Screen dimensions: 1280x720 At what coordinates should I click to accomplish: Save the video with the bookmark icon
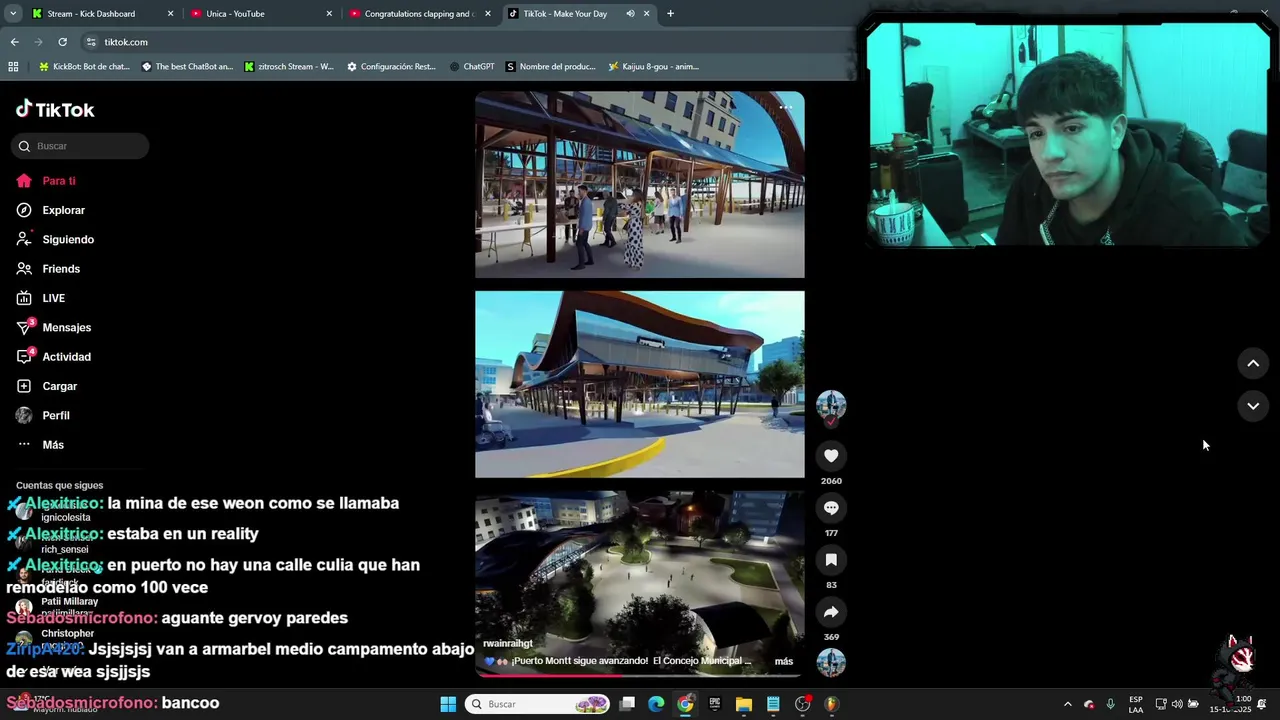(831, 560)
